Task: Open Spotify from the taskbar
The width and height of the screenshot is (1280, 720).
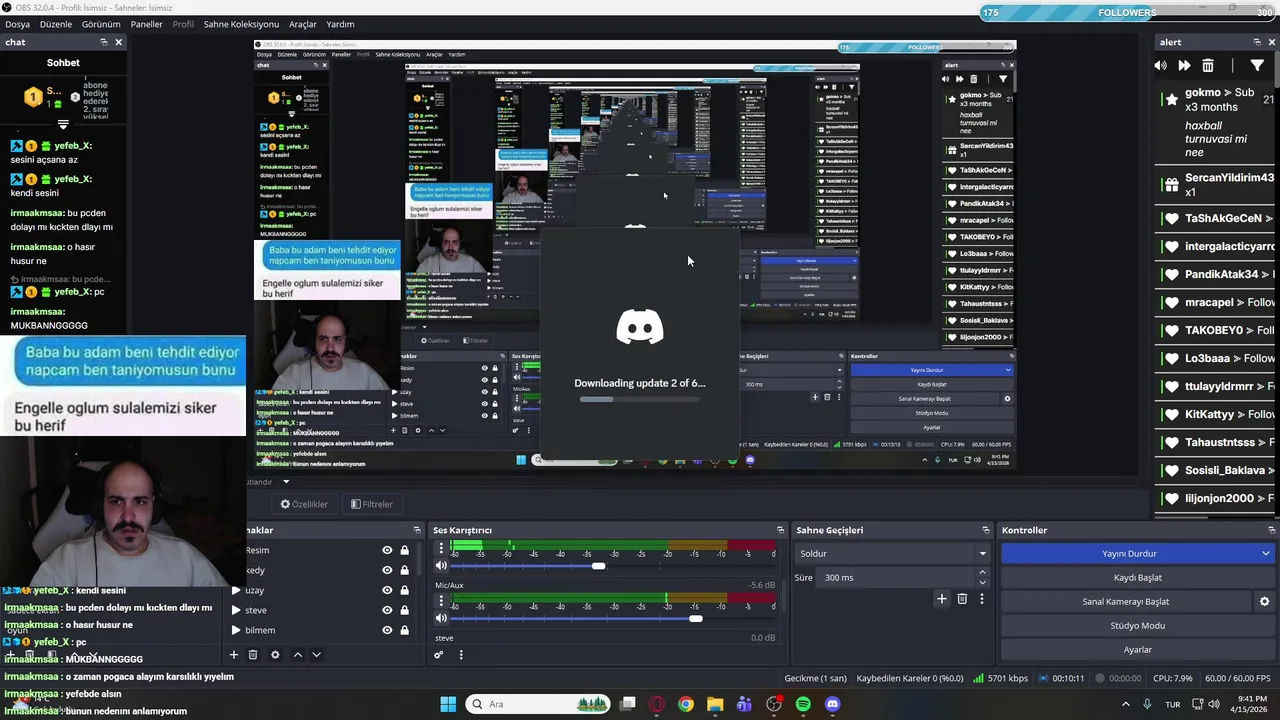Action: pyautogui.click(x=803, y=704)
